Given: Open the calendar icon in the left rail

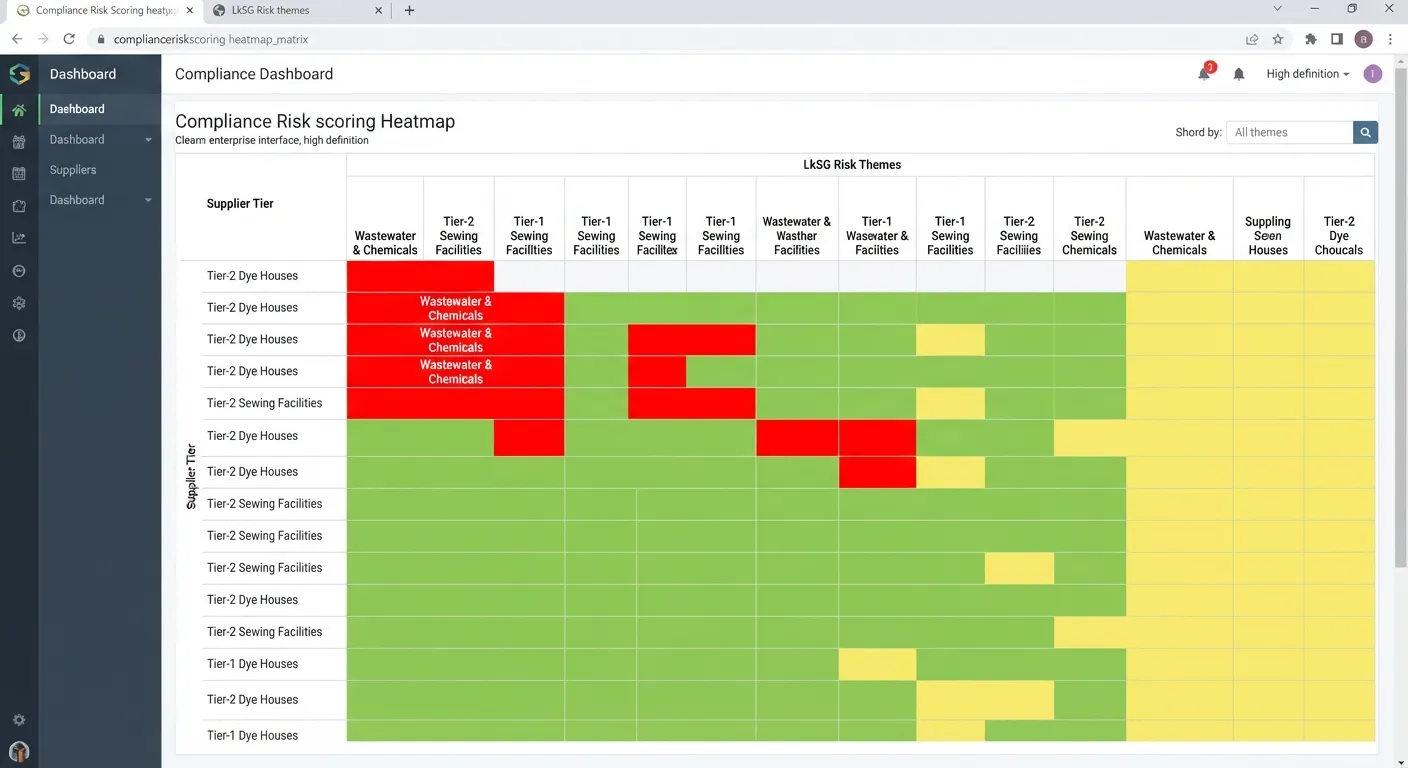Looking at the screenshot, I should pos(19,174).
